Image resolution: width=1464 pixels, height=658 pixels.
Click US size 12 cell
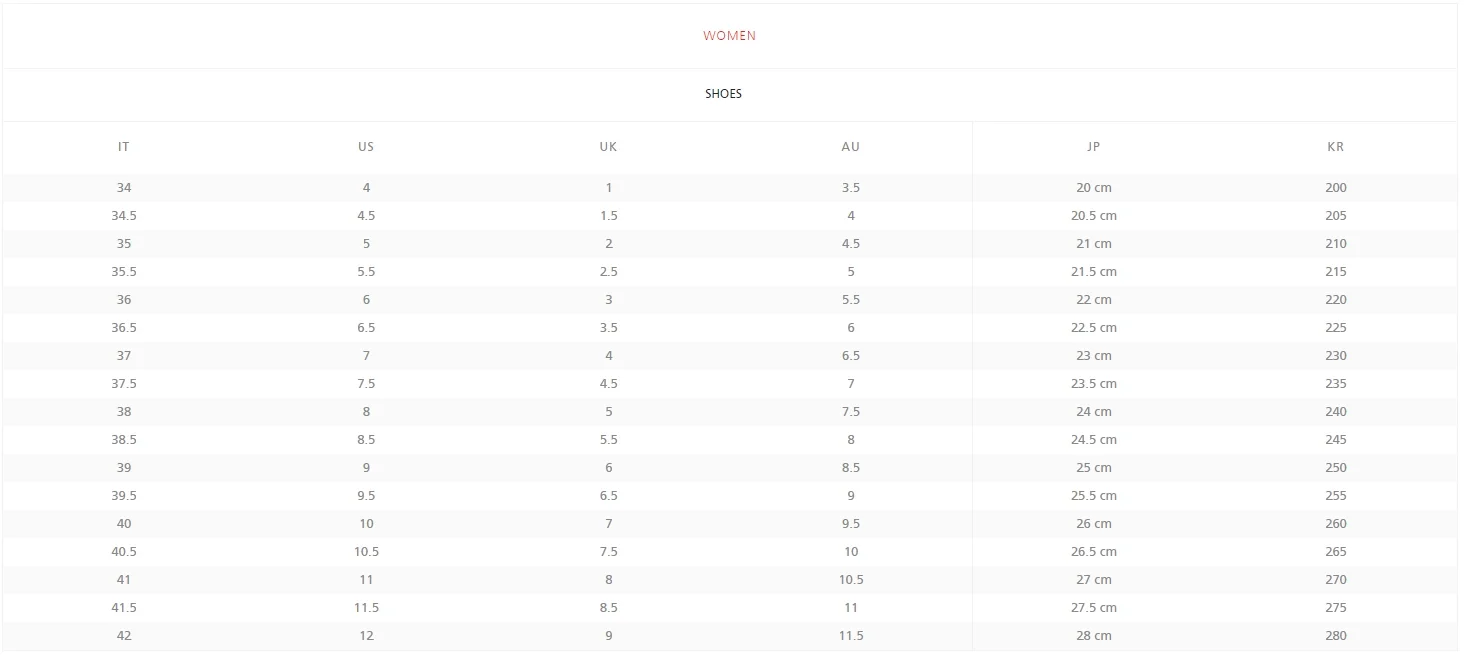(x=366, y=636)
